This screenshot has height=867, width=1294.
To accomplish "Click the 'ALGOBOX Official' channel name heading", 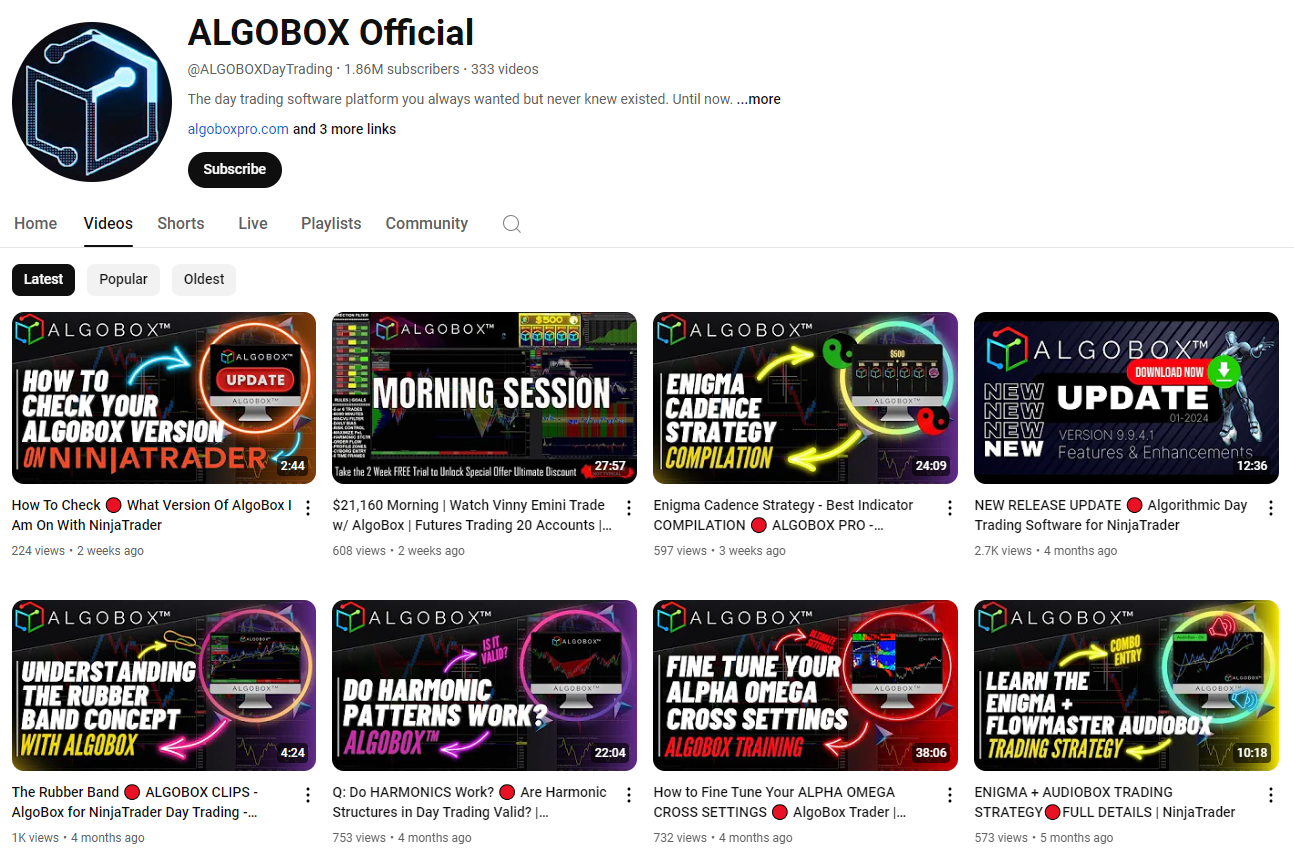I will coord(331,33).
